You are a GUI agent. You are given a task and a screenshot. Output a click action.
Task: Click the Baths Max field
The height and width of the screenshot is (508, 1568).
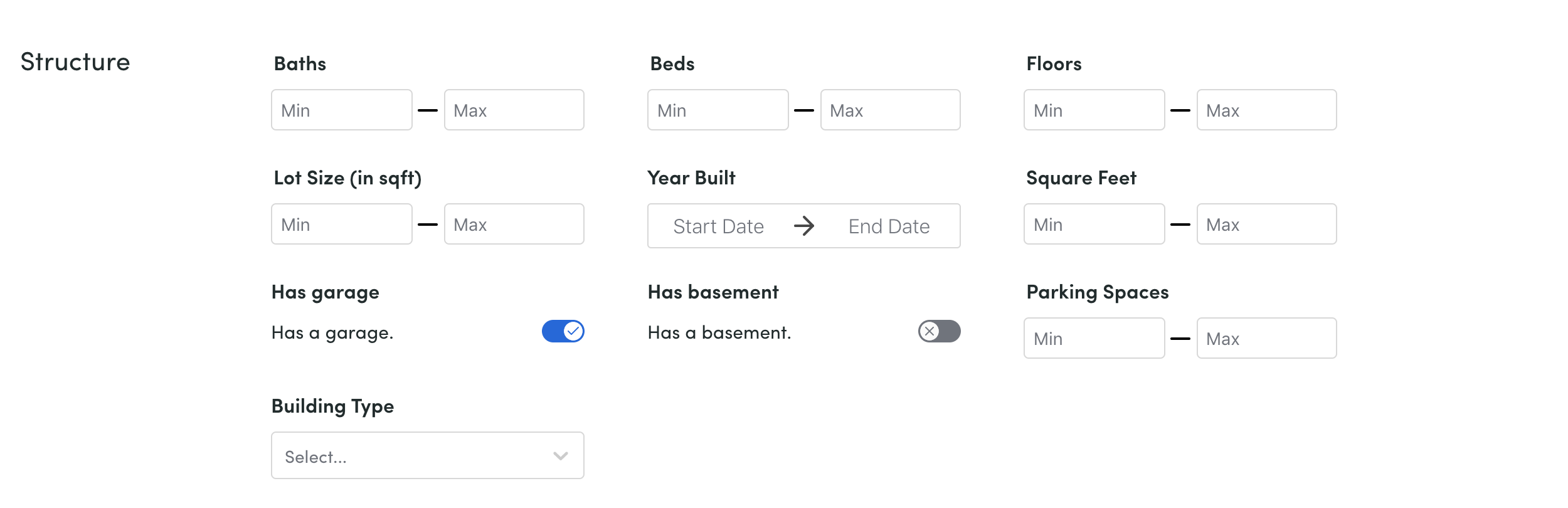click(x=514, y=110)
